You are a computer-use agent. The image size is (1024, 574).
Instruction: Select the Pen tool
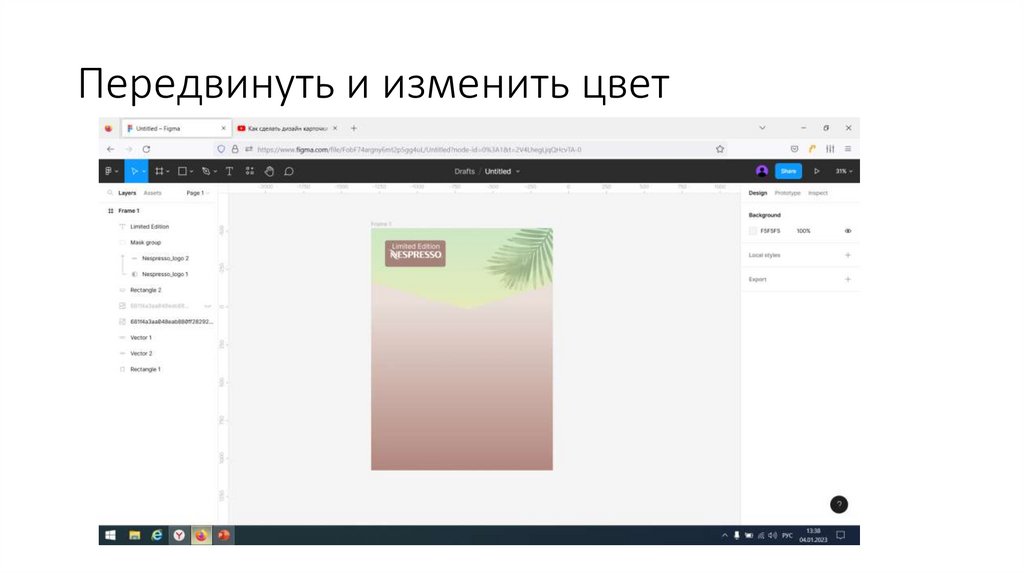pos(206,171)
